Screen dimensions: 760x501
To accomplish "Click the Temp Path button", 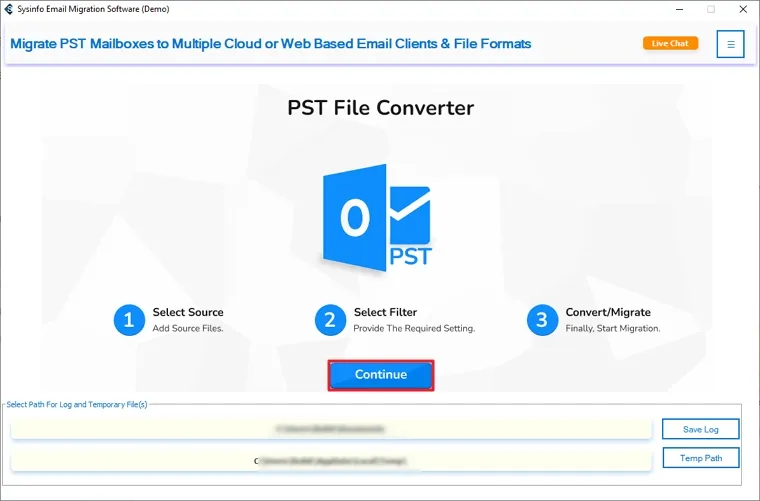I will (x=700, y=458).
